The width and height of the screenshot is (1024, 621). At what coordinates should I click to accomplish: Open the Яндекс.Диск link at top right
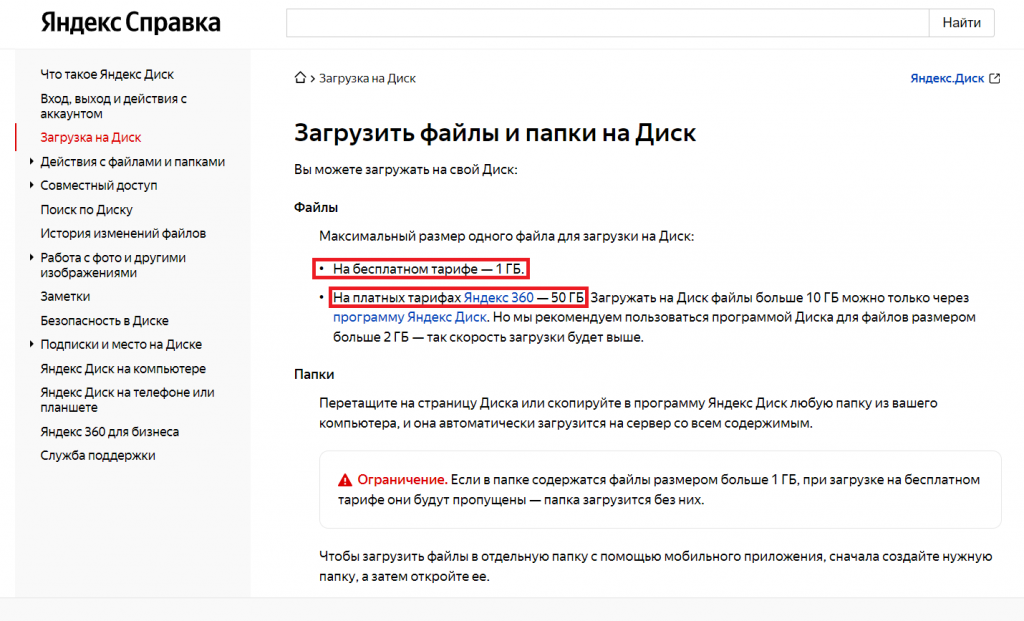click(x=947, y=78)
